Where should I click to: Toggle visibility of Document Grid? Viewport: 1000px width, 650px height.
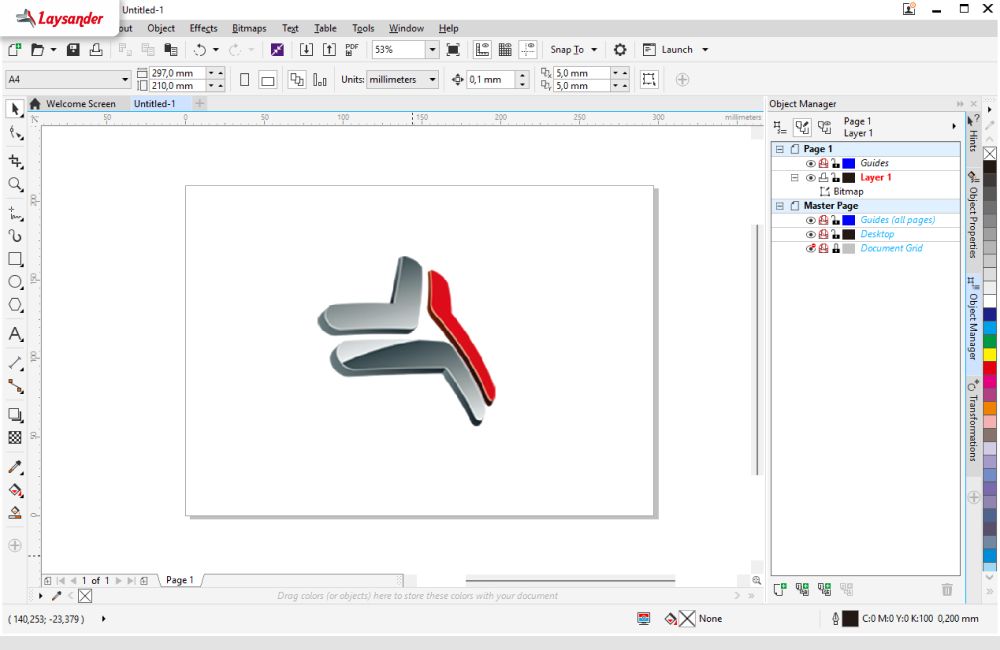(x=811, y=248)
